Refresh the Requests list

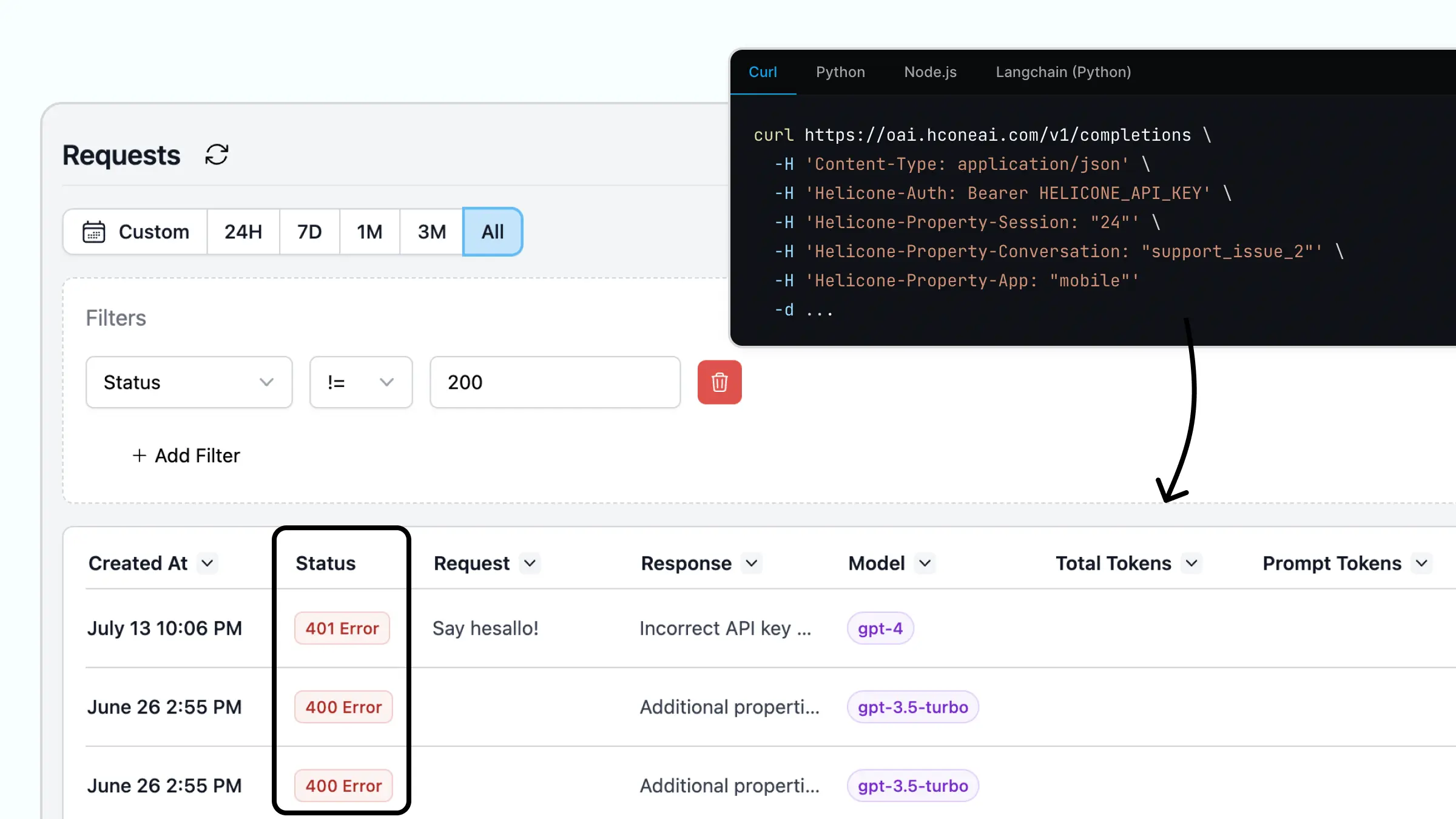[217, 155]
